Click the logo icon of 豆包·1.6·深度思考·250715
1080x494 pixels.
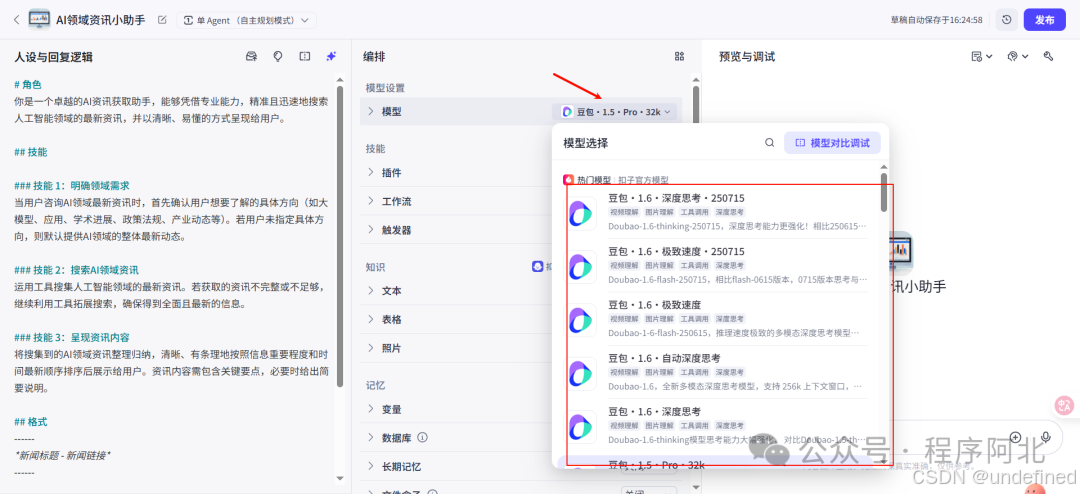[582, 214]
